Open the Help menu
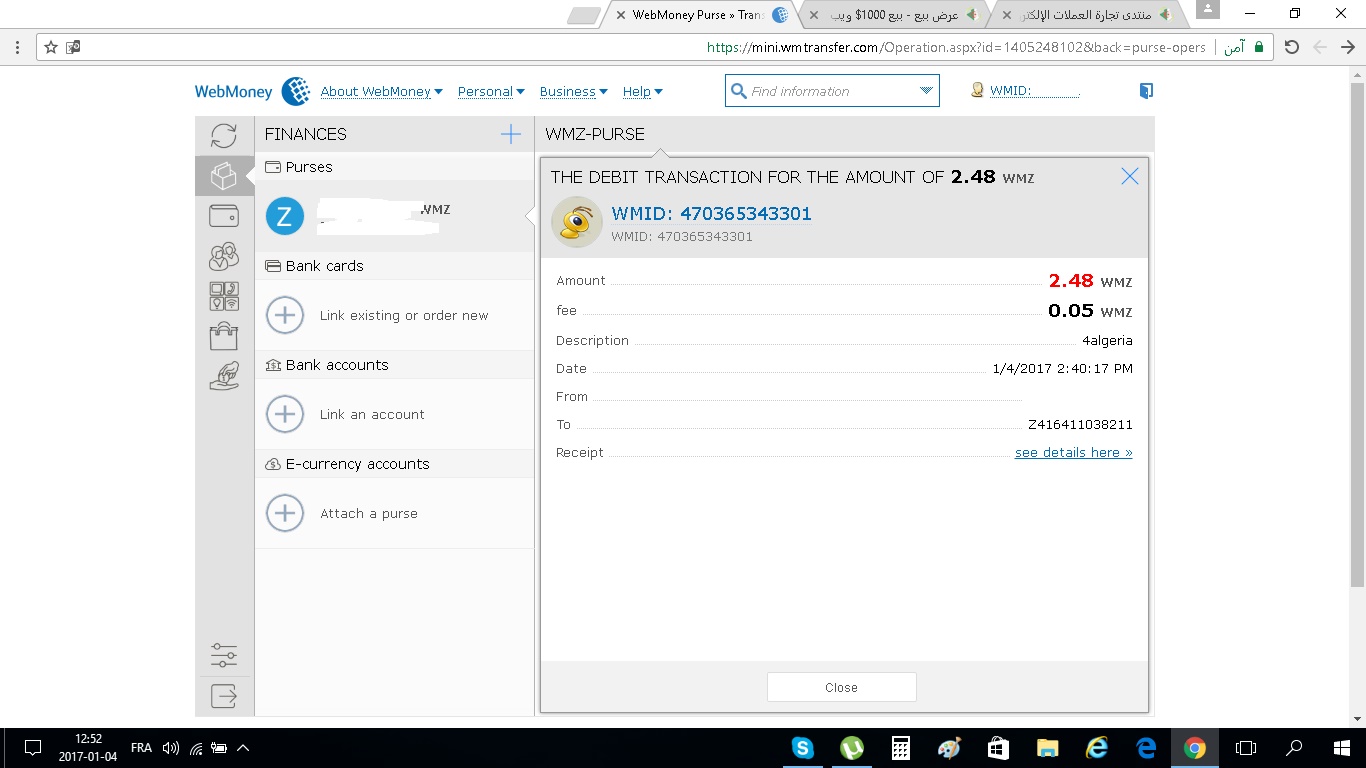The height and width of the screenshot is (768, 1366). pyautogui.click(x=642, y=92)
